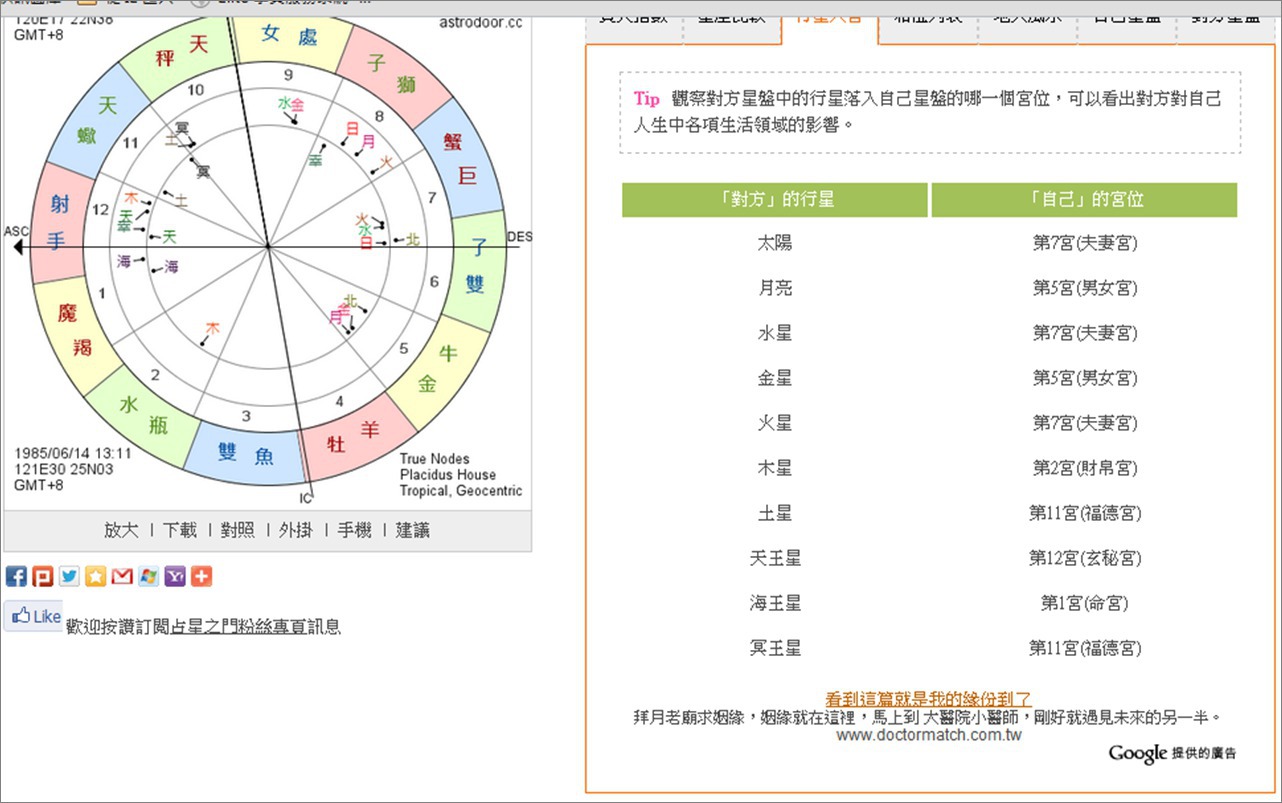The width and height of the screenshot is (1282, 803).
Task: Share the chart on Yahoo
Action: click(x=175, y=576)
